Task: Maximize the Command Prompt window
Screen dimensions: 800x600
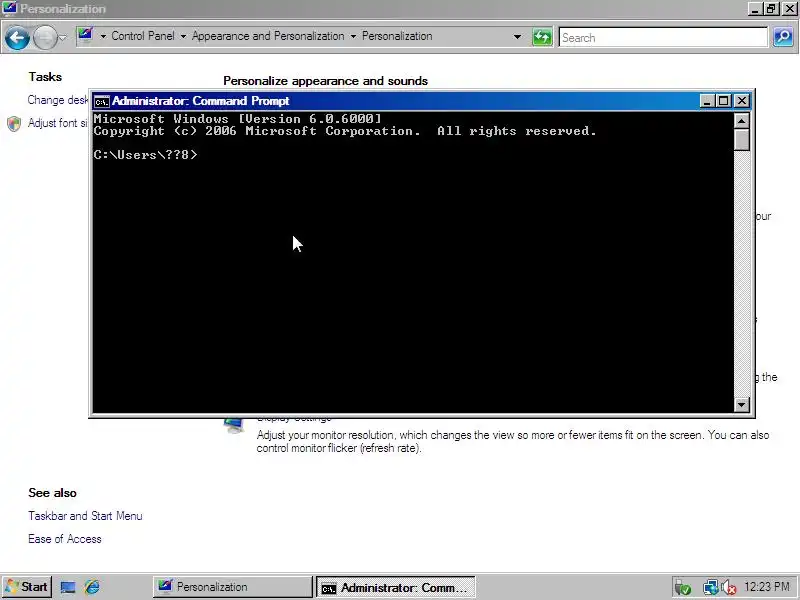Action: point(723,101)
